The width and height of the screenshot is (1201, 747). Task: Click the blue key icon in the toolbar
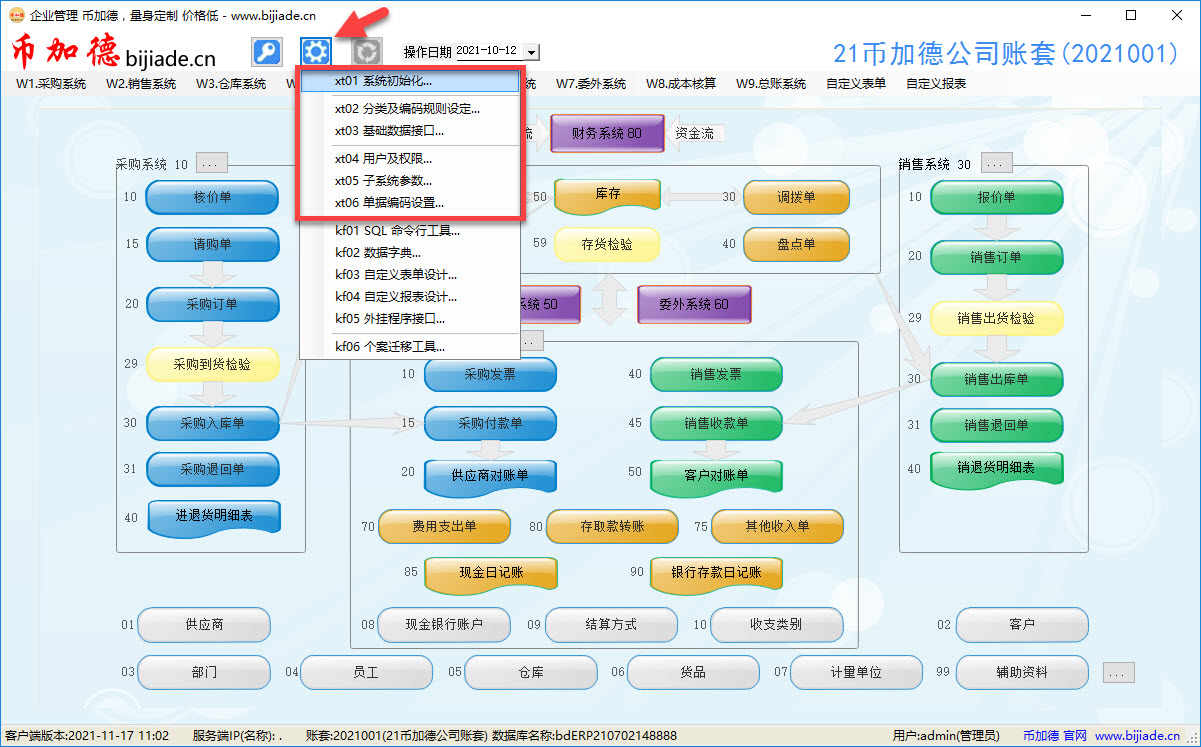click(x=266, y=51)
